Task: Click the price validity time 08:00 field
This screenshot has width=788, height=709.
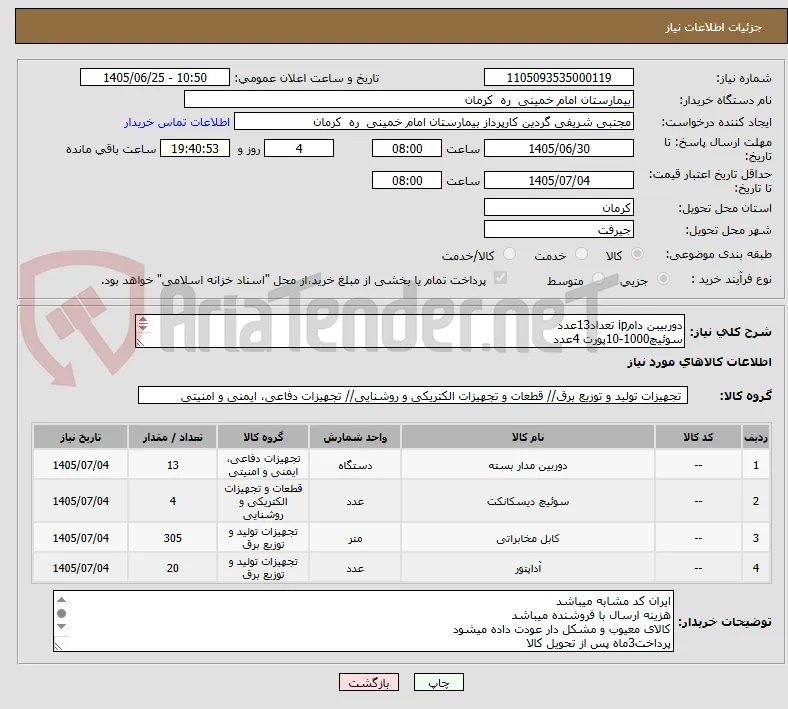Action: tap(407, 180)
